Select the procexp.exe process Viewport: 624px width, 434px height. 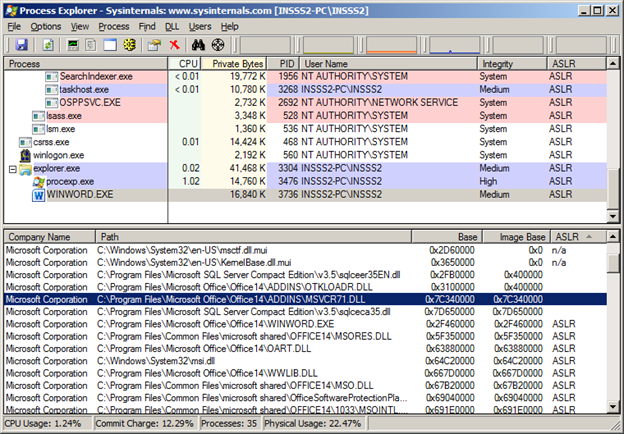tap(69, 182)
